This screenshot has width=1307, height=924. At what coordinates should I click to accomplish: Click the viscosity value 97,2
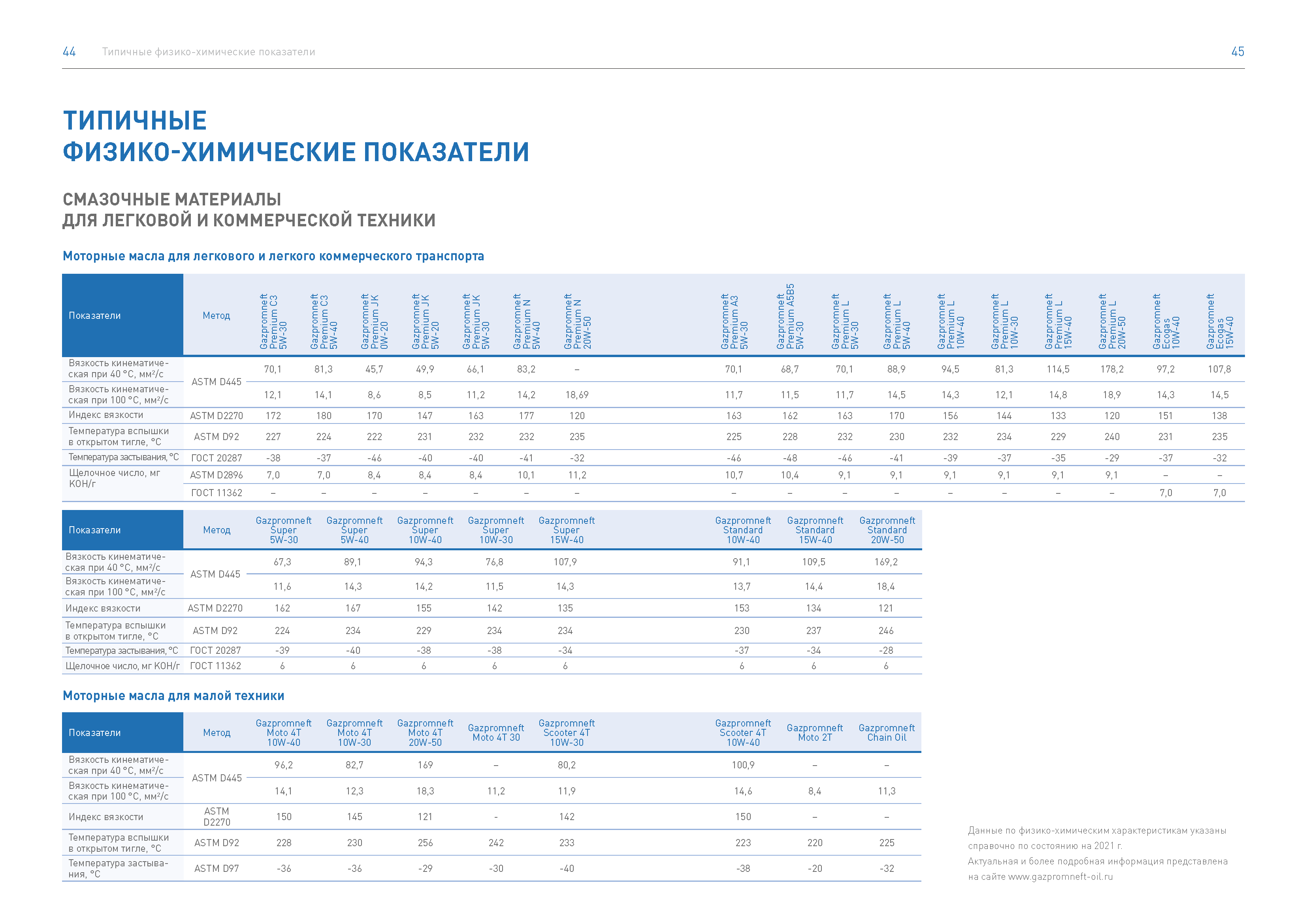(1165, 369)
